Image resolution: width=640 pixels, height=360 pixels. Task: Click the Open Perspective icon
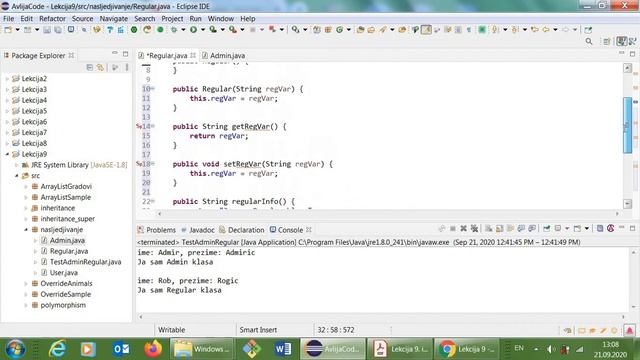[607, 41]
